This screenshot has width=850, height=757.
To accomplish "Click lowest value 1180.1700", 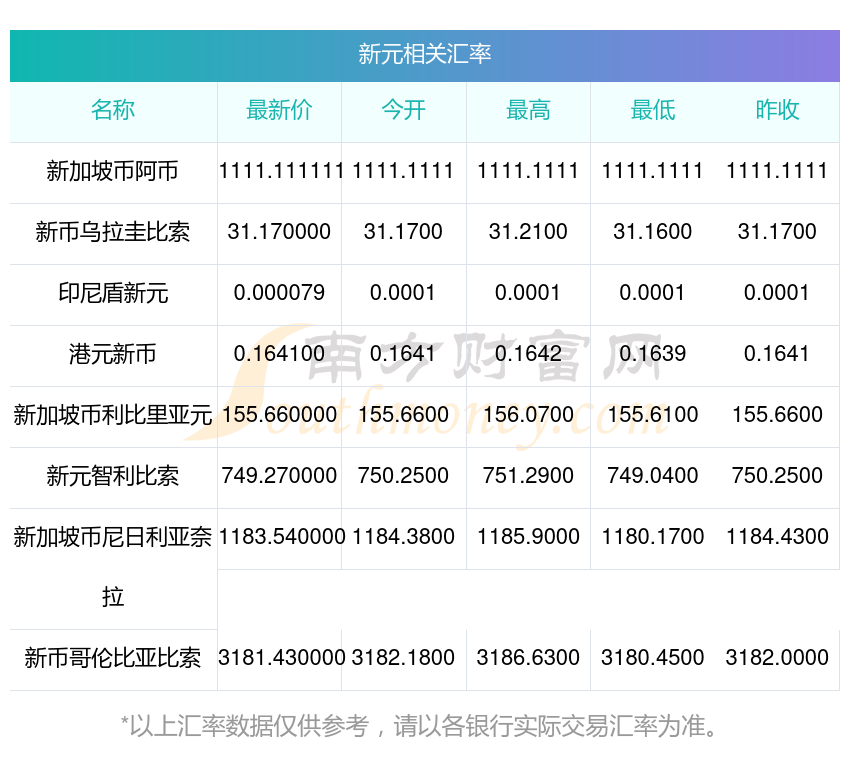I will point(653,537).
